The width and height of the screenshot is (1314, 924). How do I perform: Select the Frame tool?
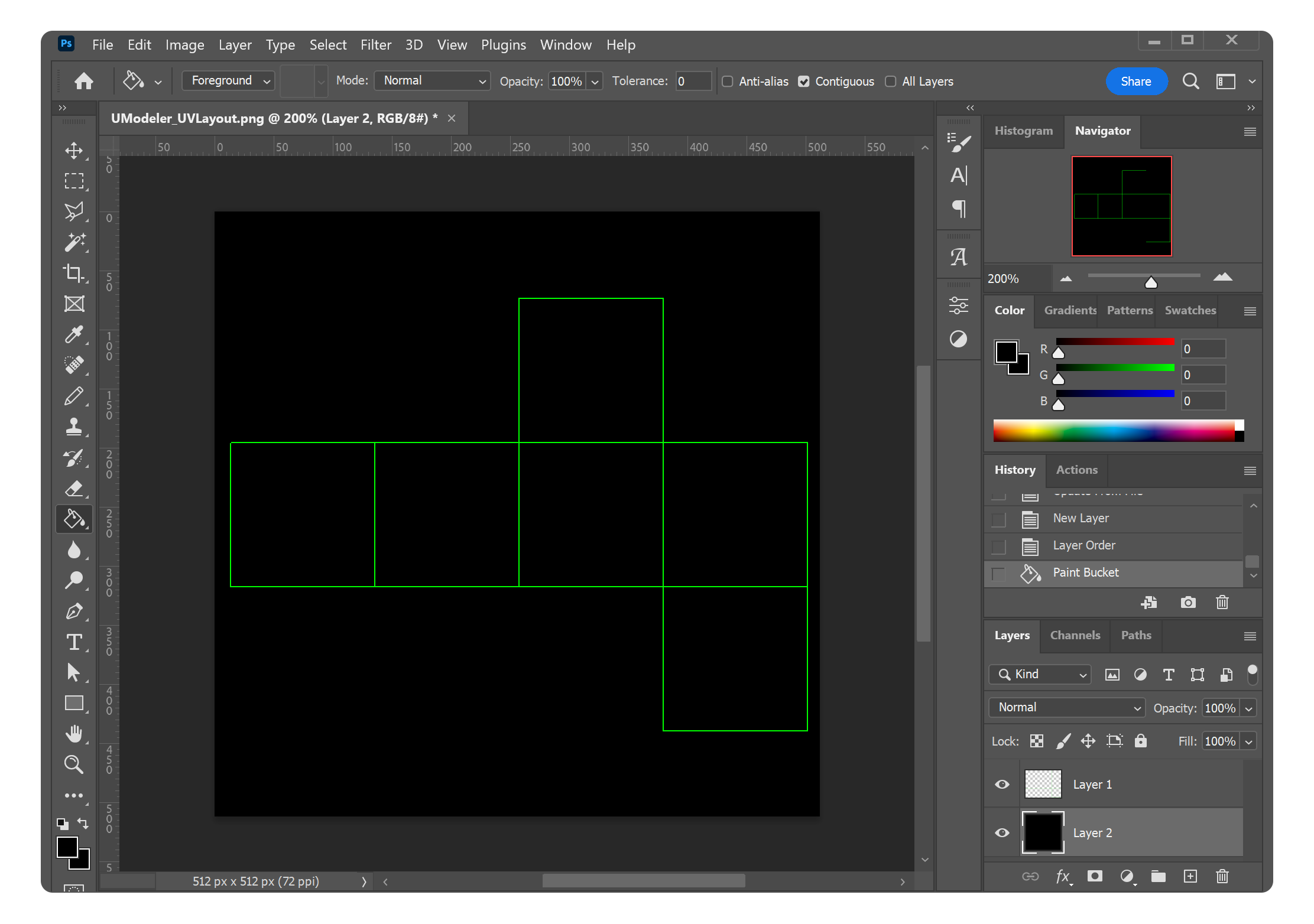coord(74,304)
